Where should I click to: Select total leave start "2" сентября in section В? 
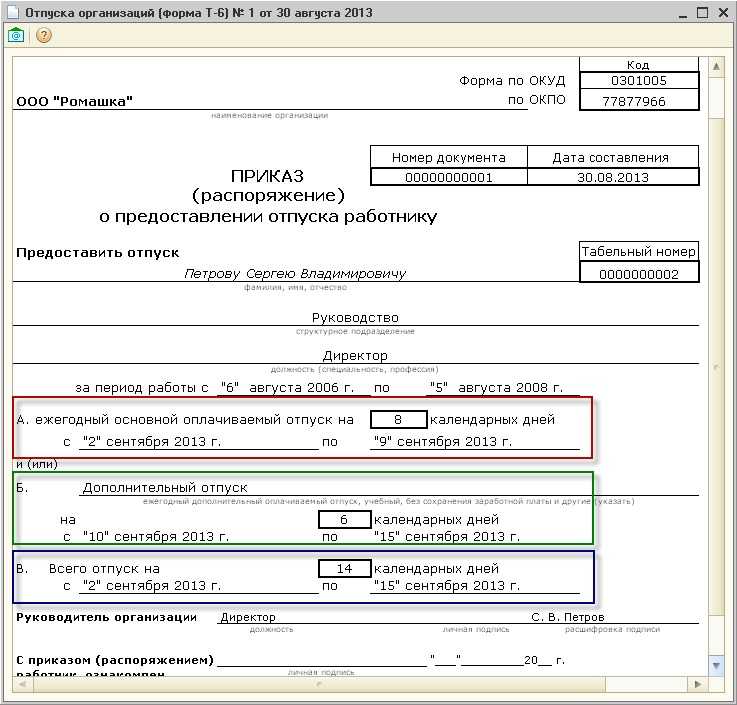coord(152,586)
